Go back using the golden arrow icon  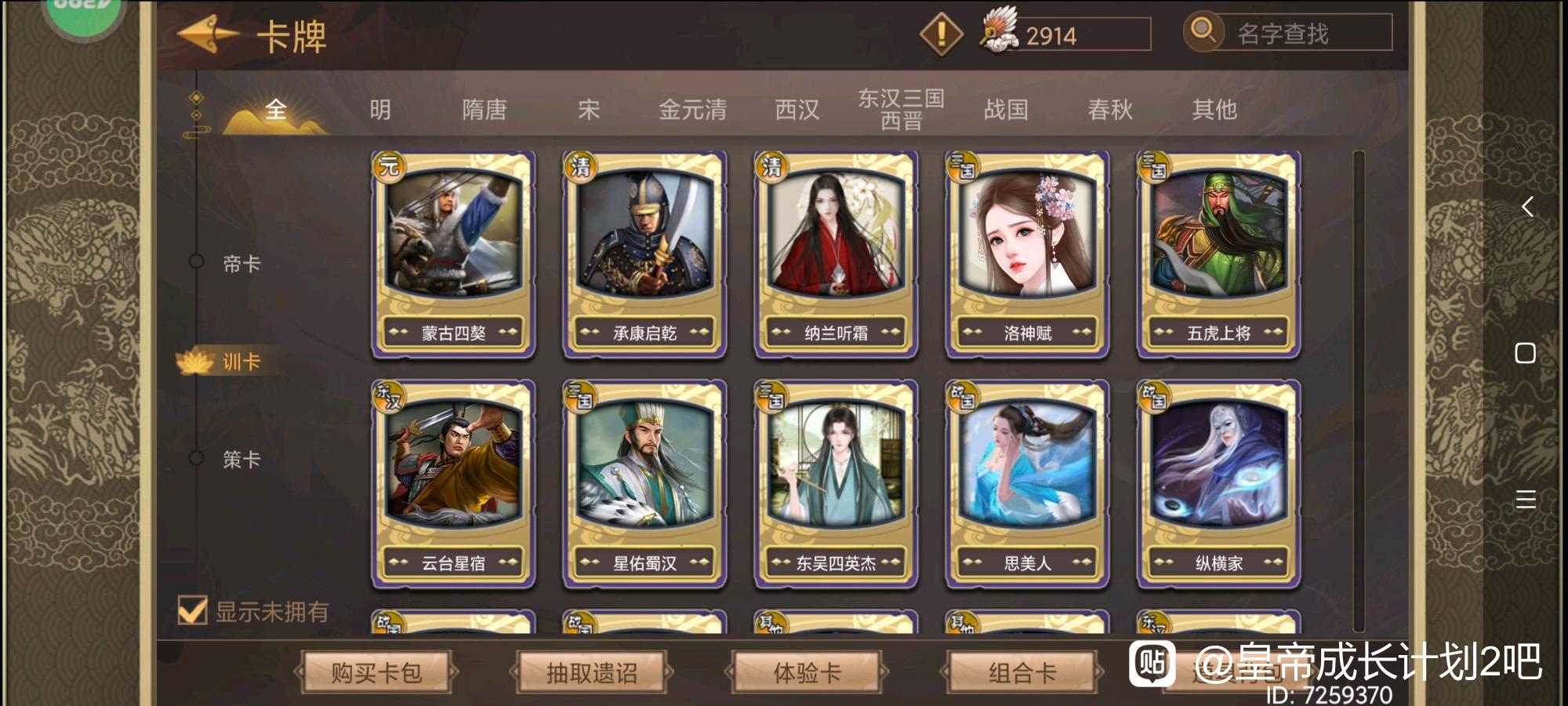coord(209,35)
